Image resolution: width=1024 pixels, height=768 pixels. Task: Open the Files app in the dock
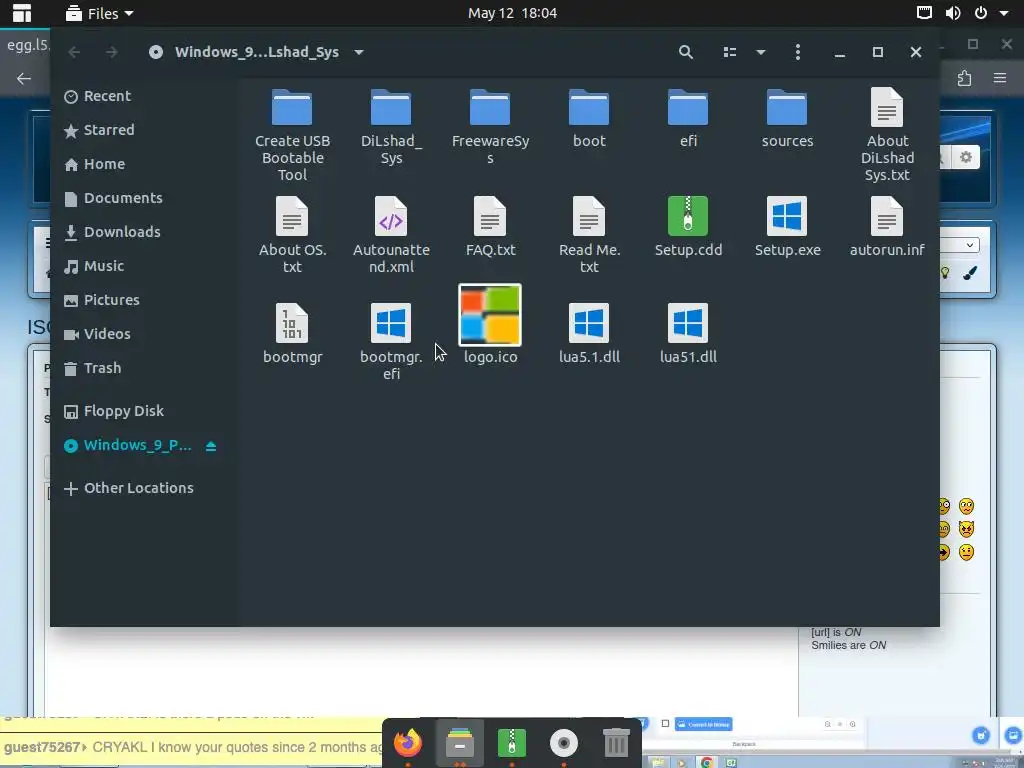click(460, 743)
